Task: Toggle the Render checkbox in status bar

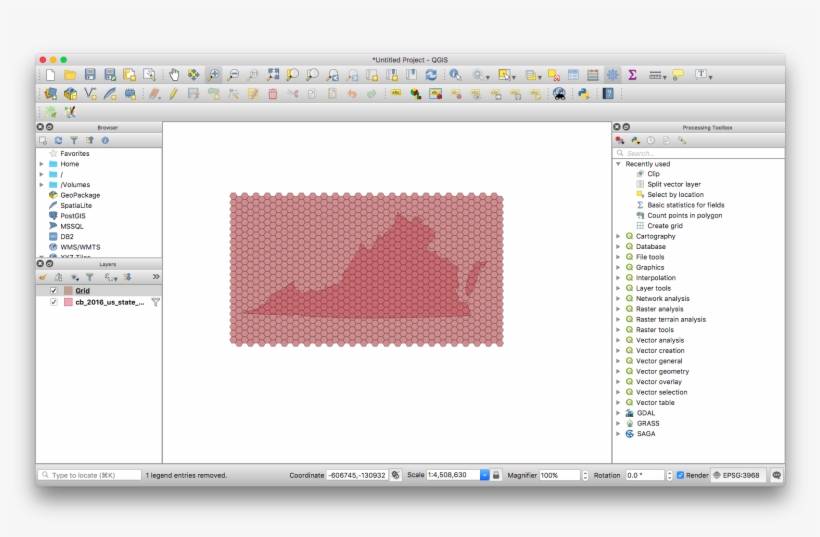Action: [680, 475]
